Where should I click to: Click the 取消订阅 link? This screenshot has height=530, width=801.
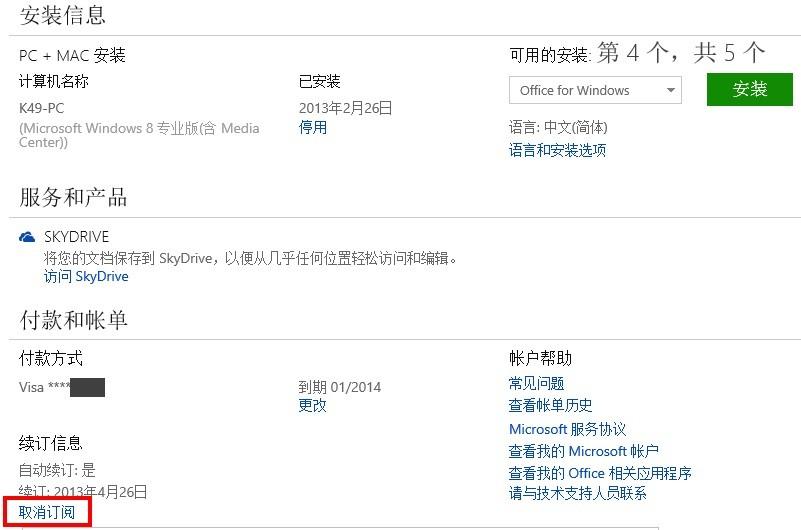tap(47, 512)
